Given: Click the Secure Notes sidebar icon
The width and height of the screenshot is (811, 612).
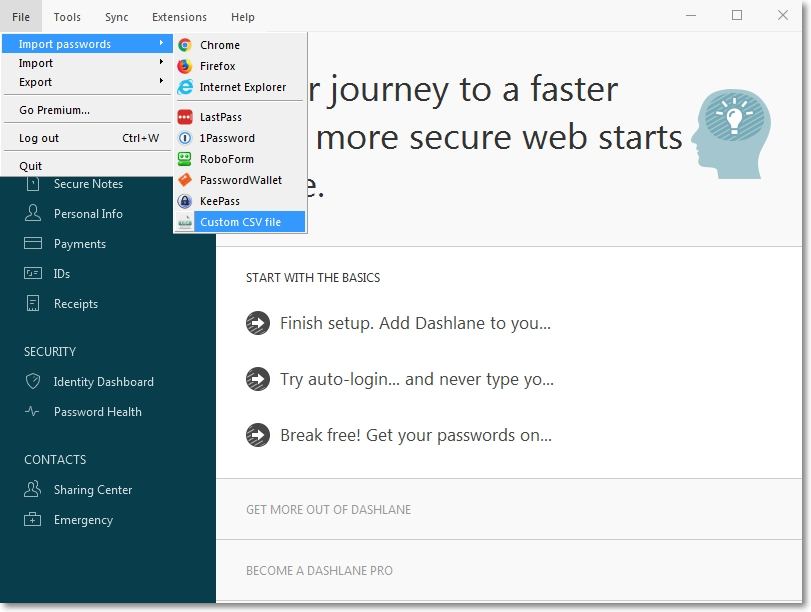Looking at the screenshot, I should tap(33, 184).
